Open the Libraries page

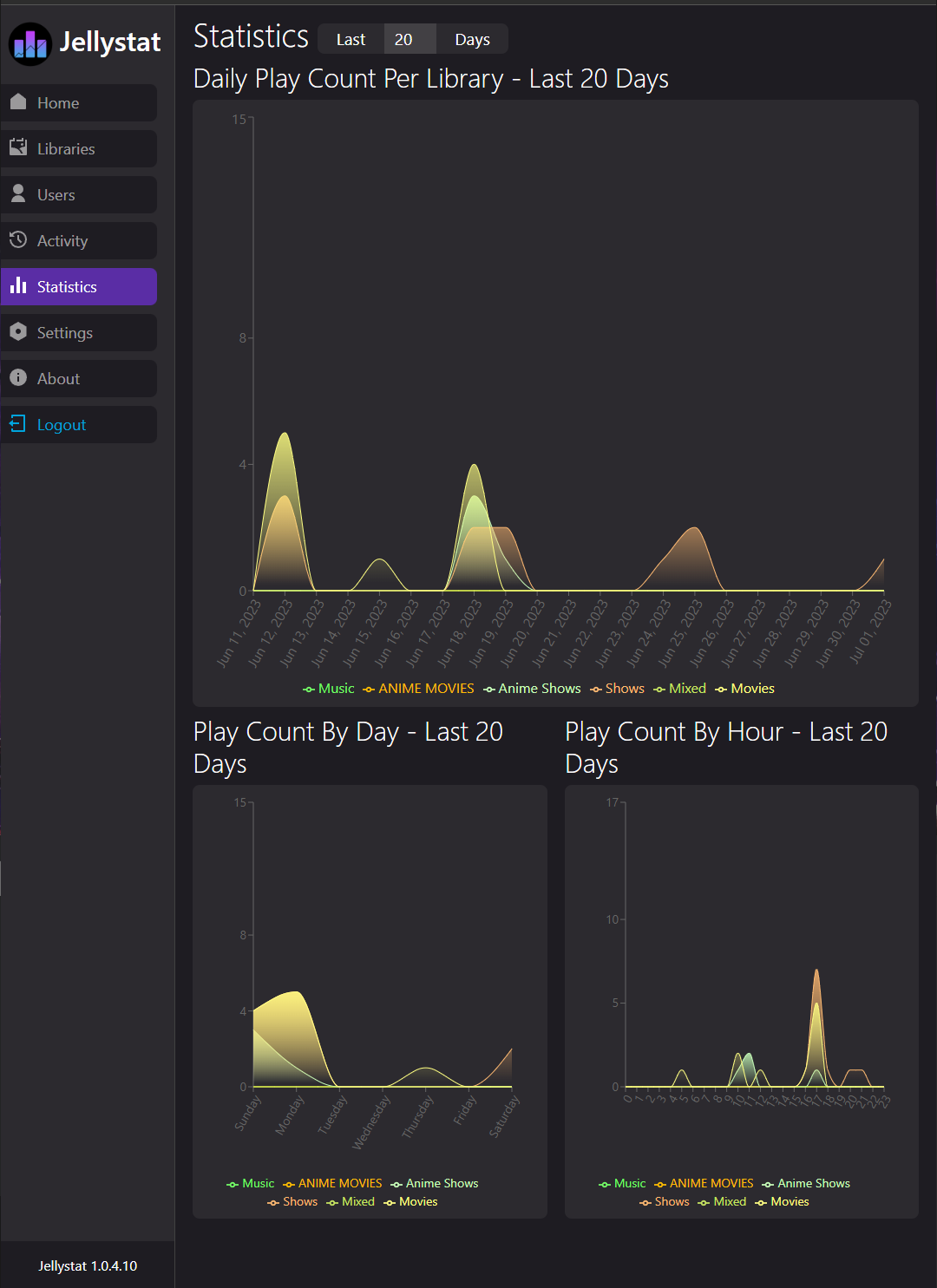(79, 148)
